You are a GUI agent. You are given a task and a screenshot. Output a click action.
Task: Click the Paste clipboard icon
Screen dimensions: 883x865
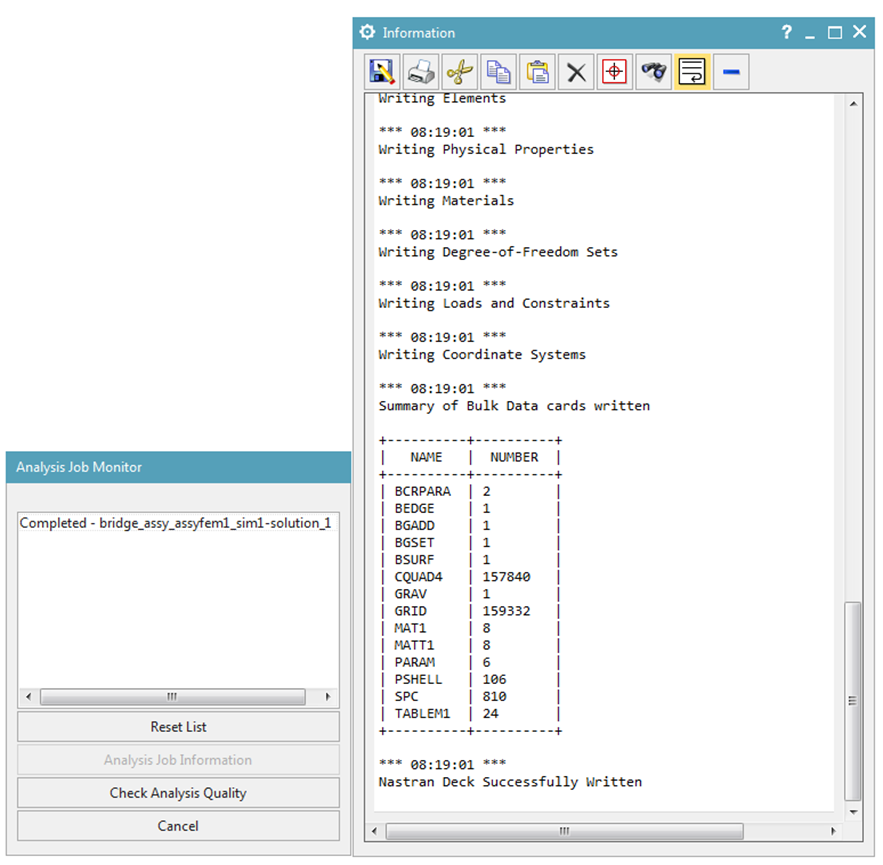(537, 72)
